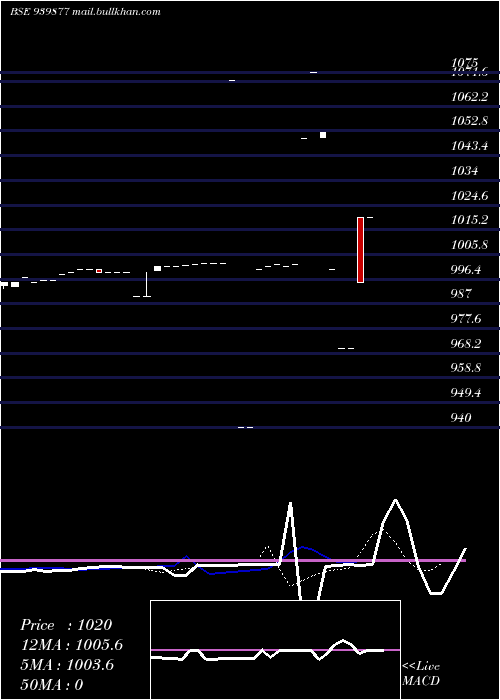Screen dimensions: 500x700
Task: Click the 1052.8 price axis label
Action: tap(469, 121)
